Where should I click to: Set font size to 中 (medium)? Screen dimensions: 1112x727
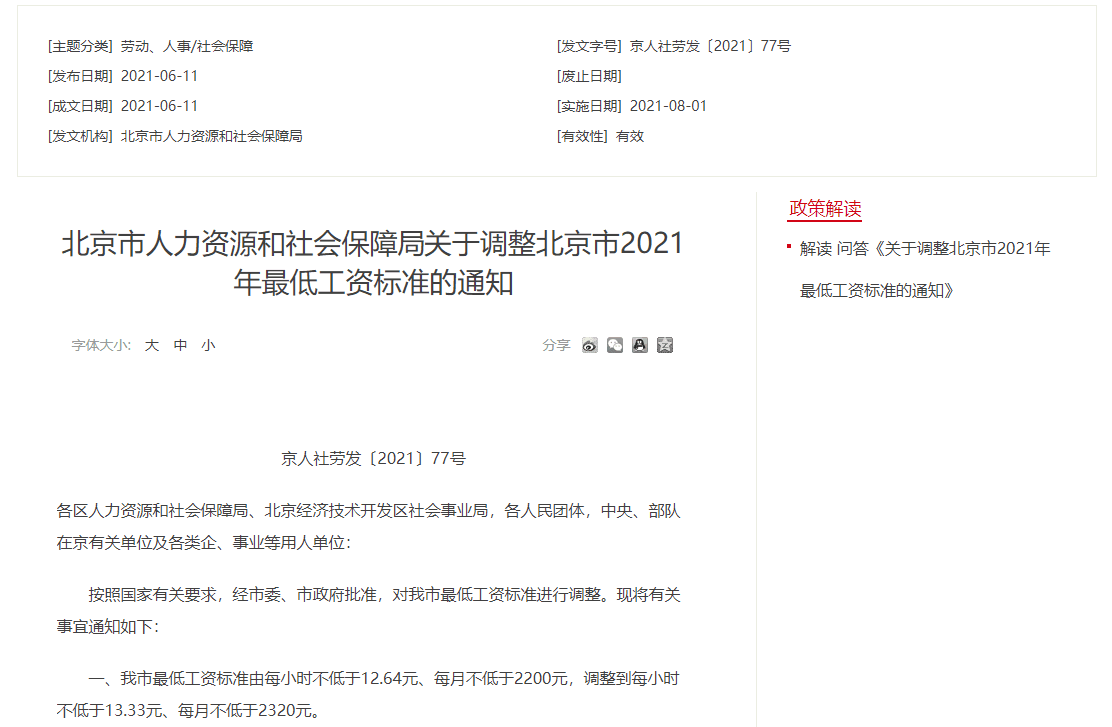click(x=180, y=345)
